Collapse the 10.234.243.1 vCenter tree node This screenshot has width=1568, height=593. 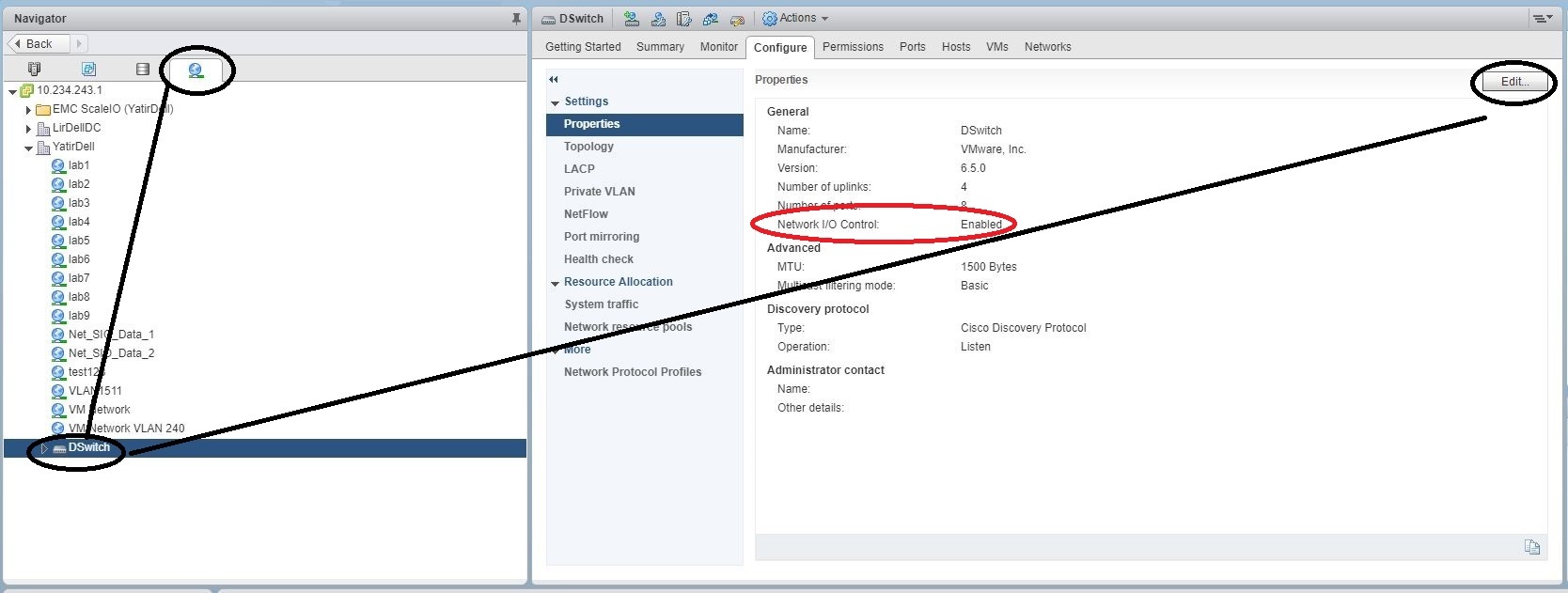[12, 91]
